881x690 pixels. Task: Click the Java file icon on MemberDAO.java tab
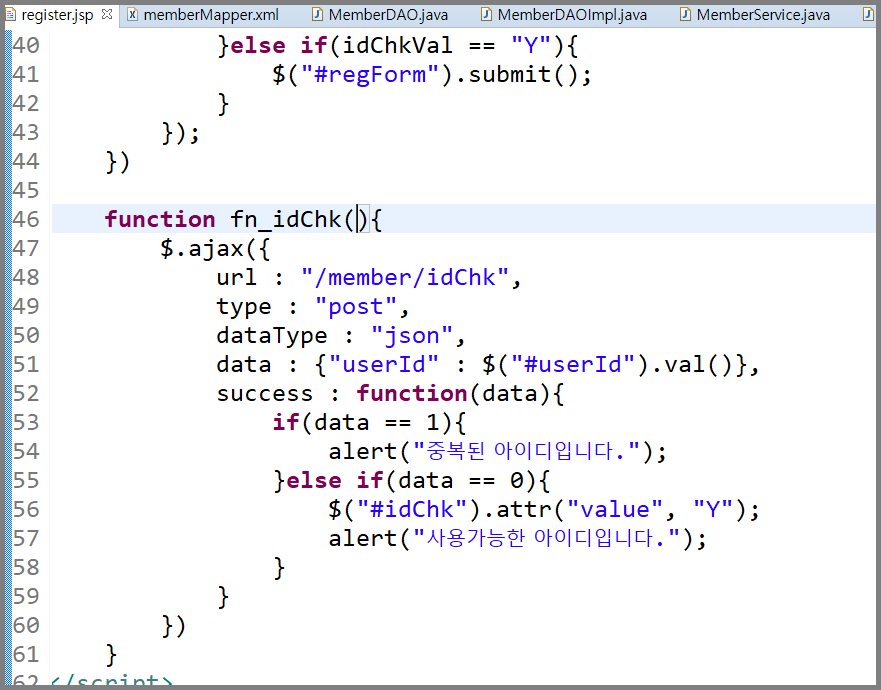click(x=317, y=15)
